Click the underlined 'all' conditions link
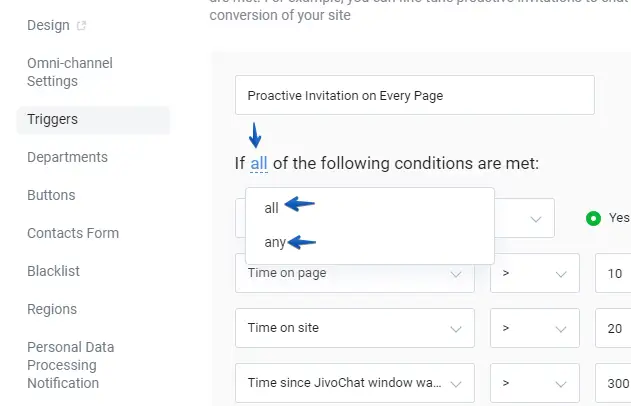 tap(259, 163)
